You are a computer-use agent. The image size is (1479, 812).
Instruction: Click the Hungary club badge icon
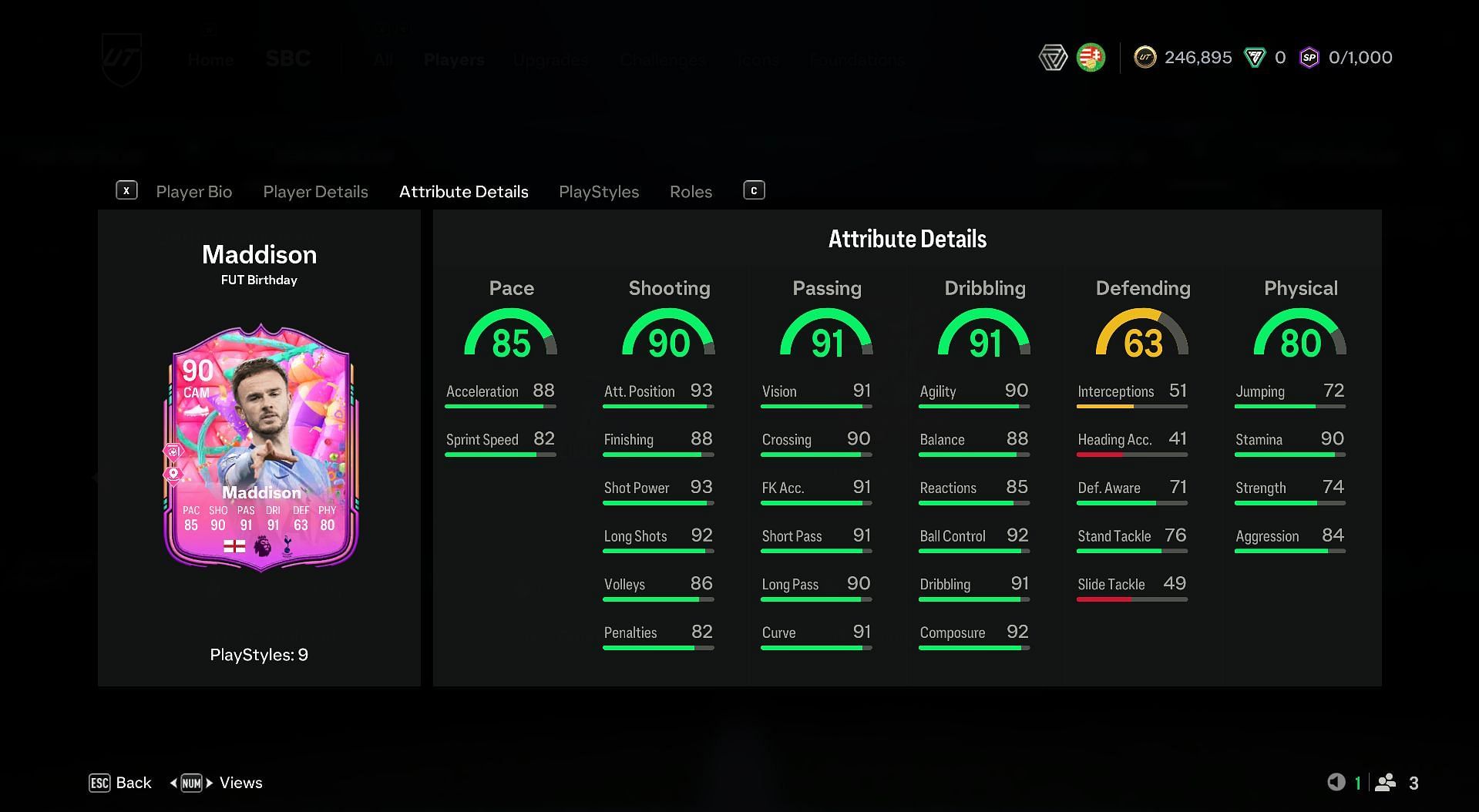coord(1091,58)
